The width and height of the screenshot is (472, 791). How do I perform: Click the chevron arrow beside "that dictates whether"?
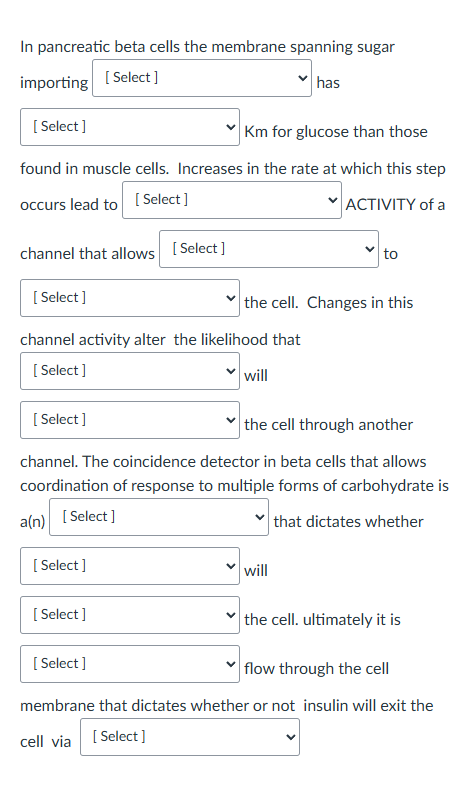(260, 517)
